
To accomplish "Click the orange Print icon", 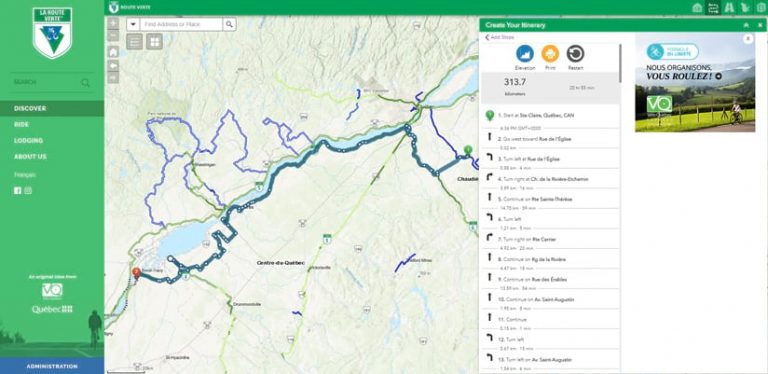I will (550, 53).
